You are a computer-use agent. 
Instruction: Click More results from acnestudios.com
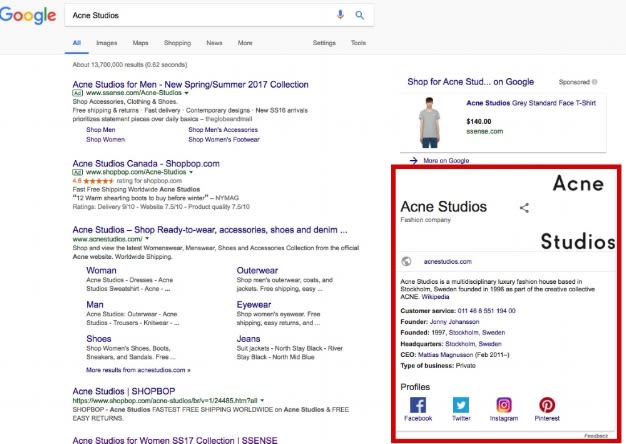click(x=138, y=370)
